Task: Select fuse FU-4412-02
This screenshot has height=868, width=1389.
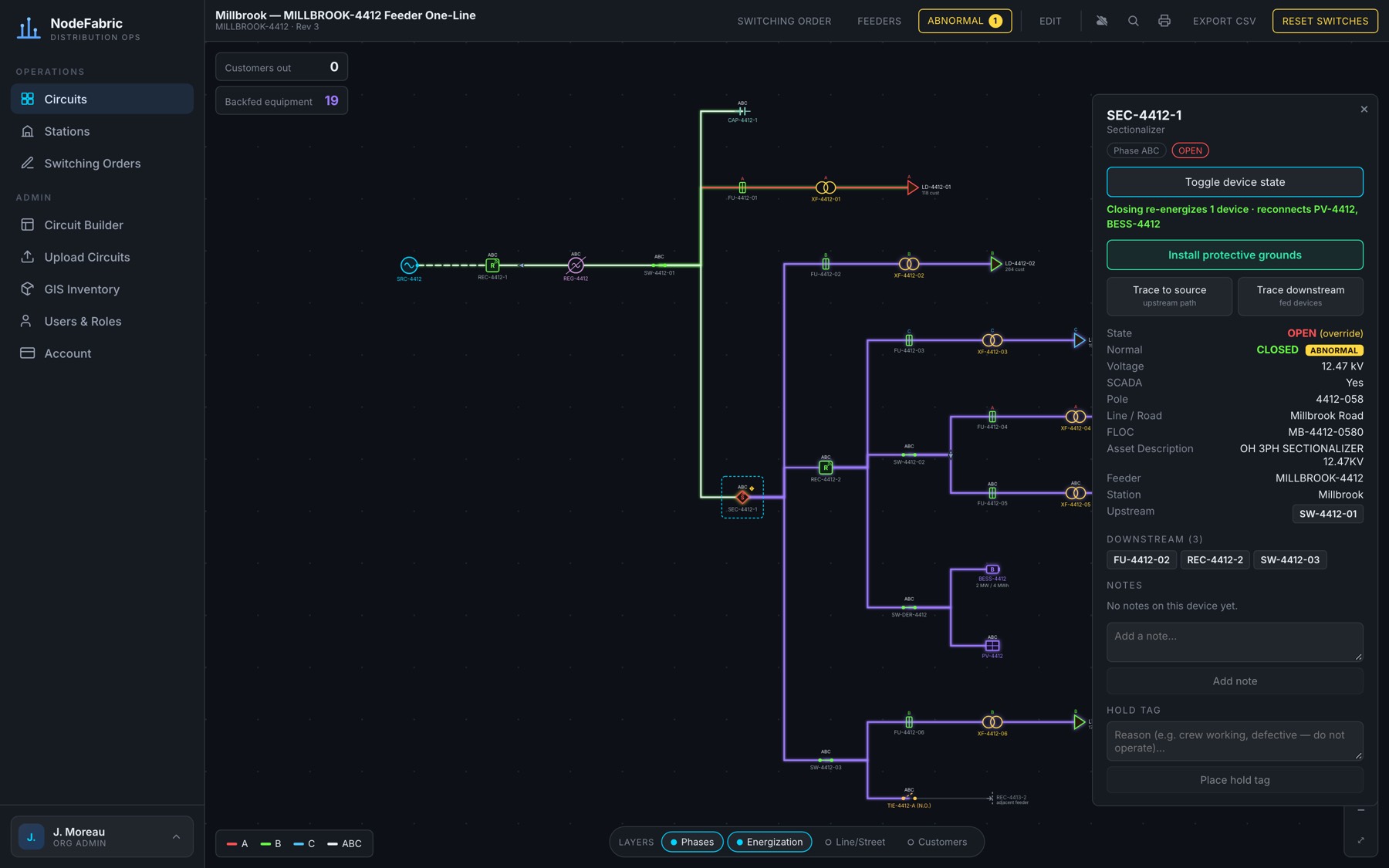Action: (x=826, y=264)
